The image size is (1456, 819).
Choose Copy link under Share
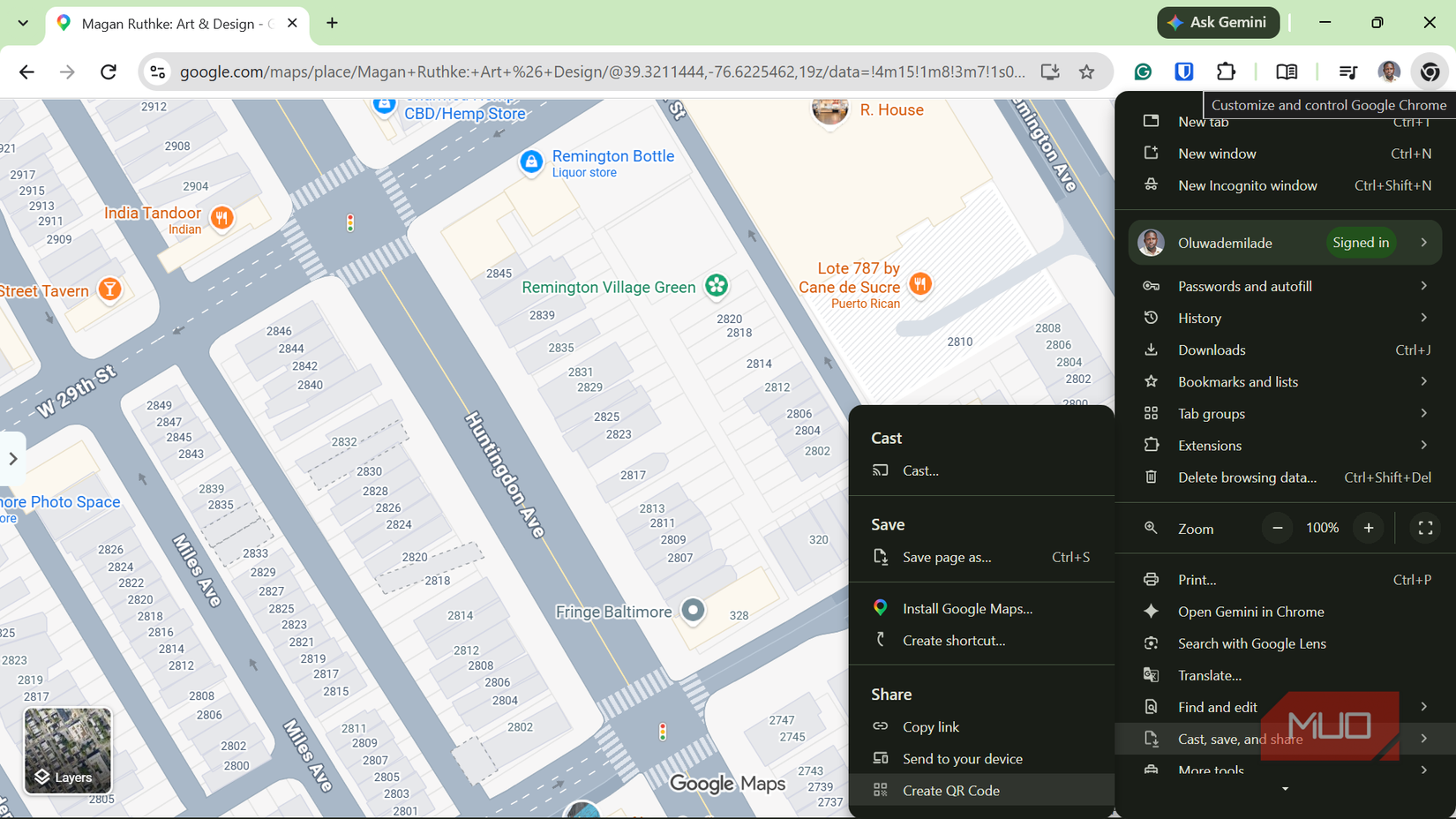(981, 726)
